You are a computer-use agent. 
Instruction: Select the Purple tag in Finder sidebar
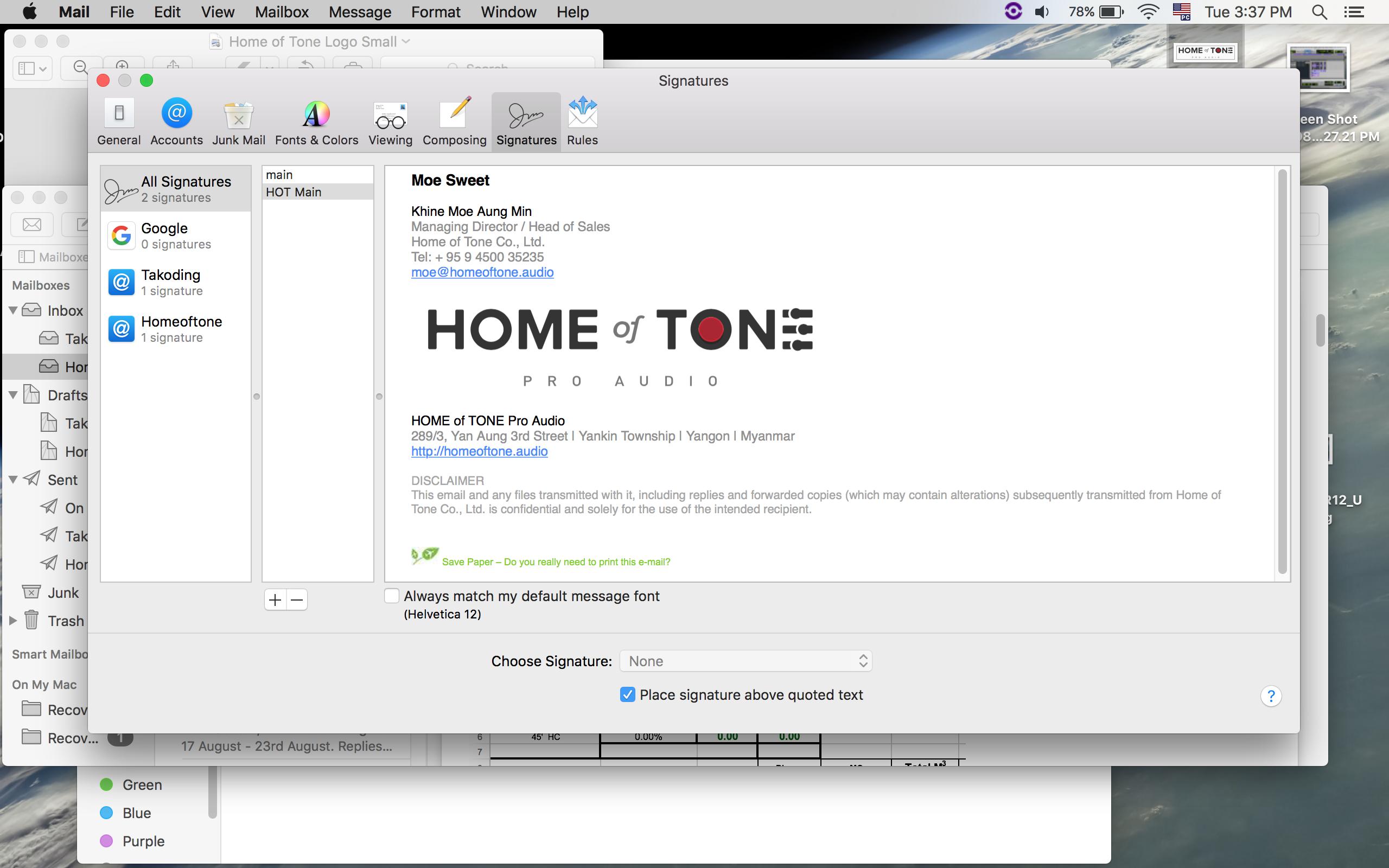pyautogui.click(x=132, y=841)
